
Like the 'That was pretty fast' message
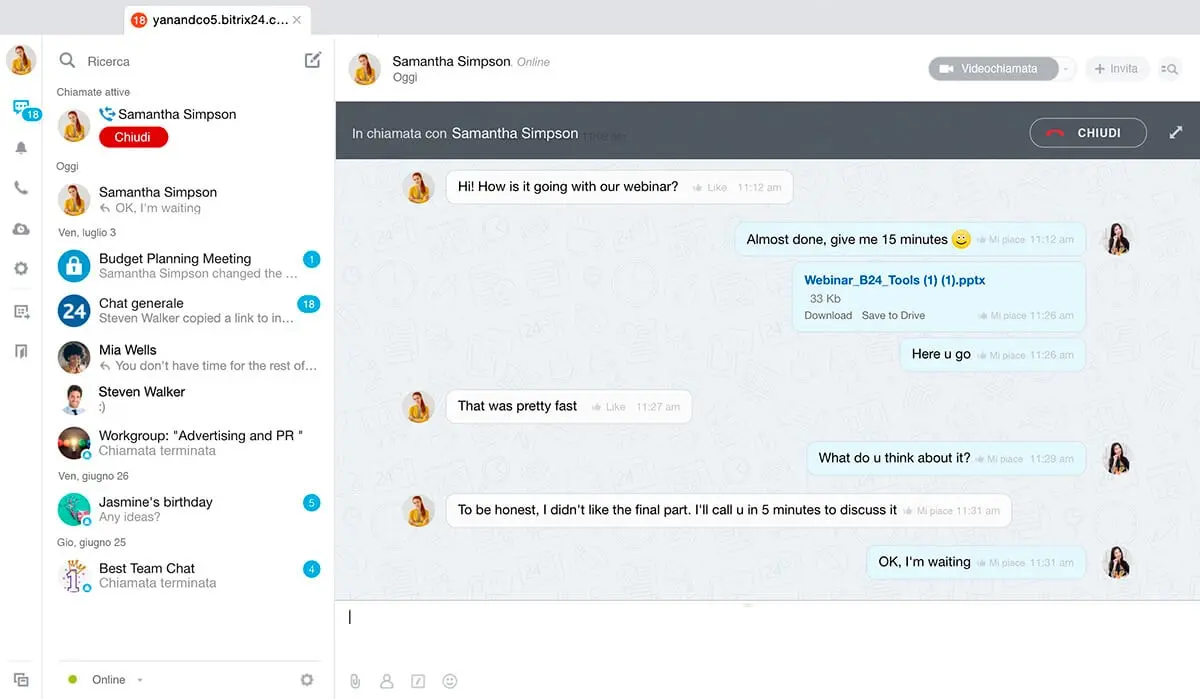608,407
